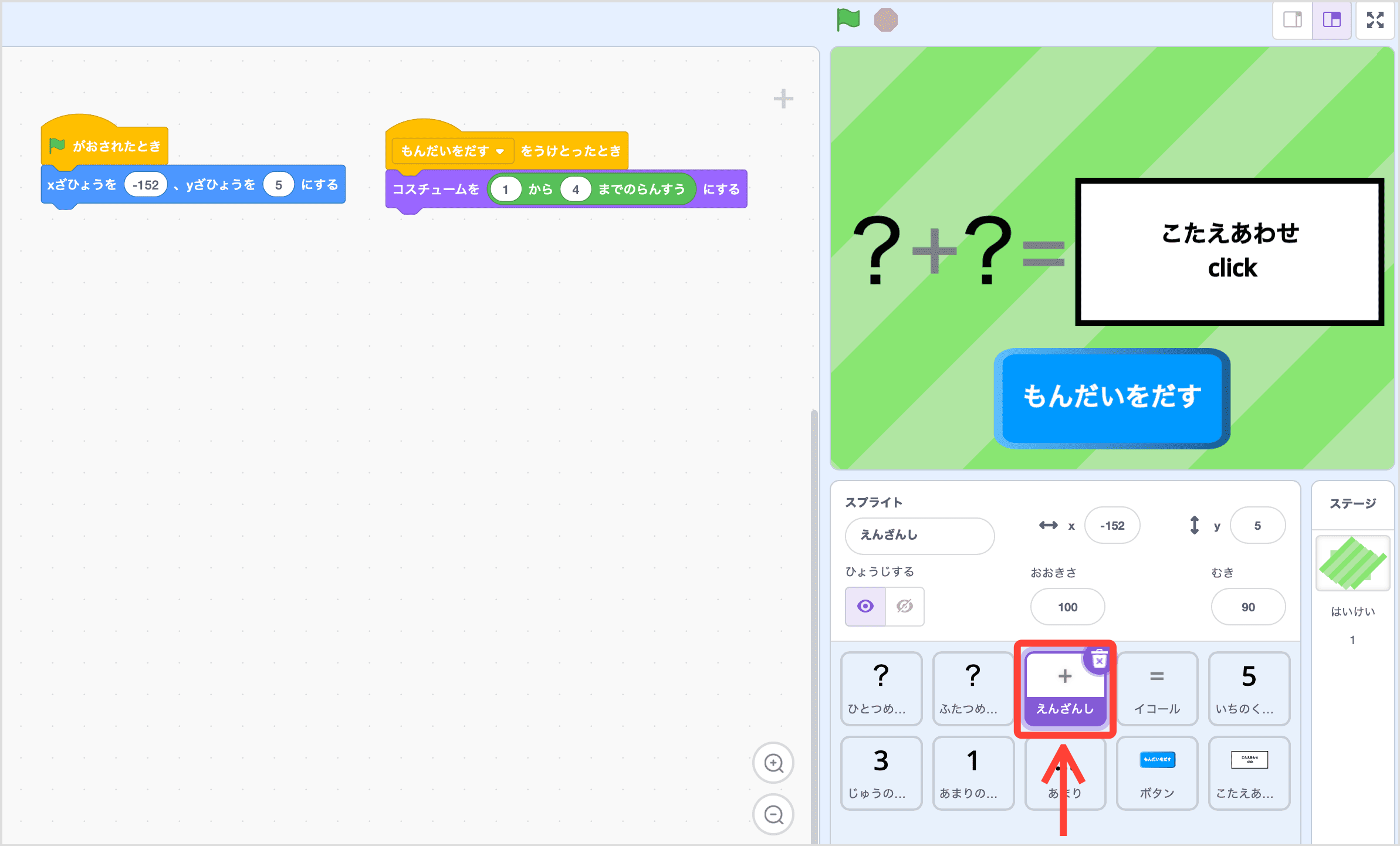Click the もんだいをだす button on the stage
This screenshot has height=846, width=1400.
[x=1111, y=398]
